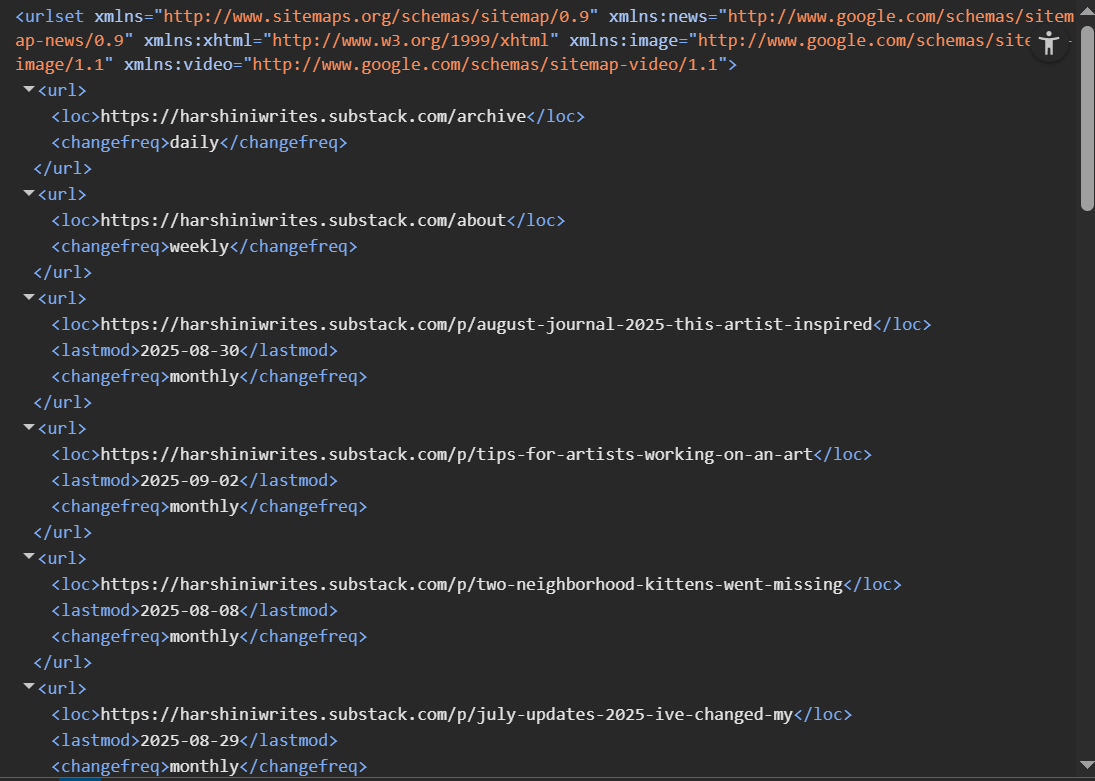The width and height of the screenshot is (1095, 781).
Task: Click 'monthly' under the two-neighborhood-kittens entry
Action: tap(205, 636)
